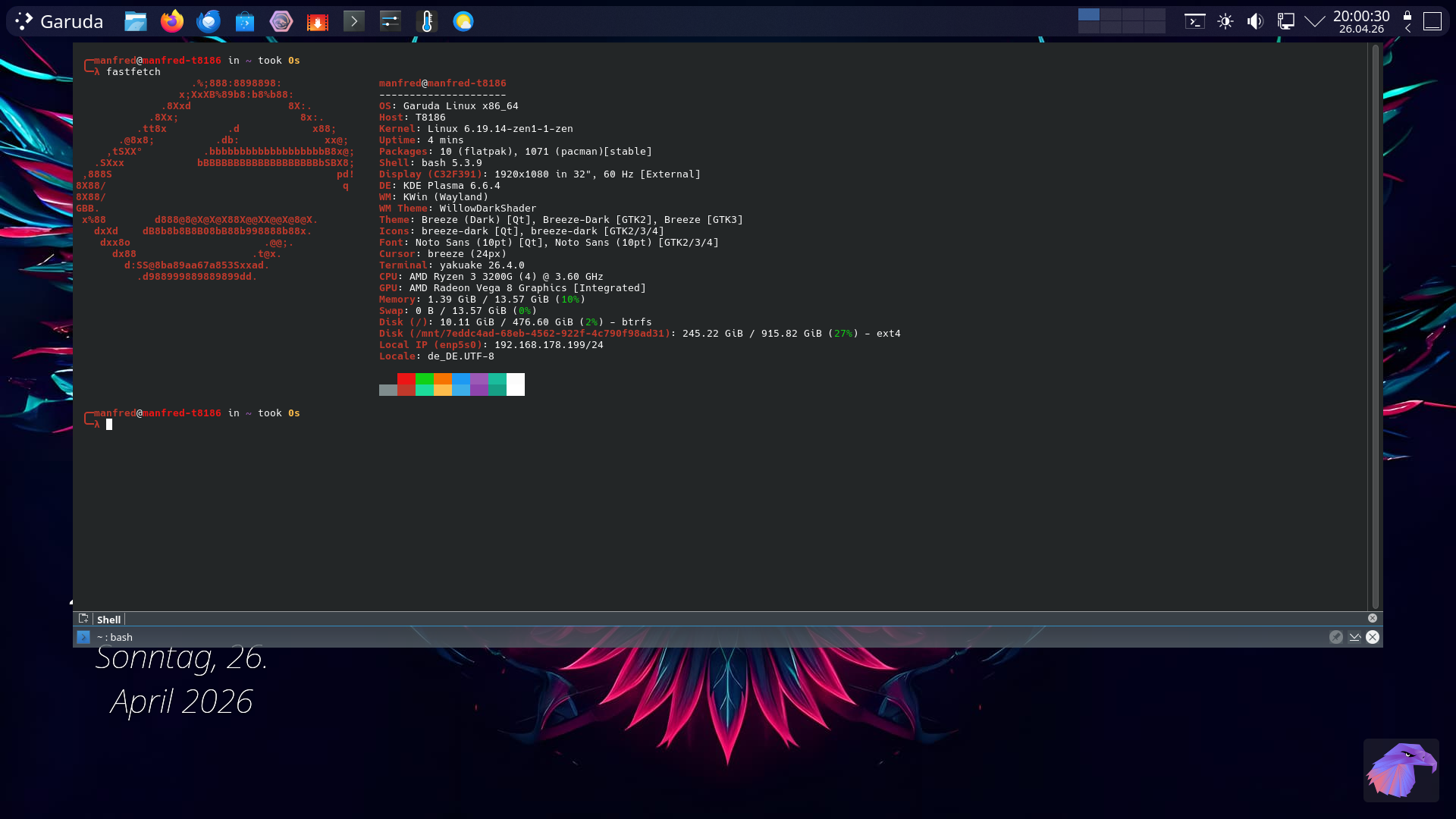Click the 'fastfetch' command text

133,72
